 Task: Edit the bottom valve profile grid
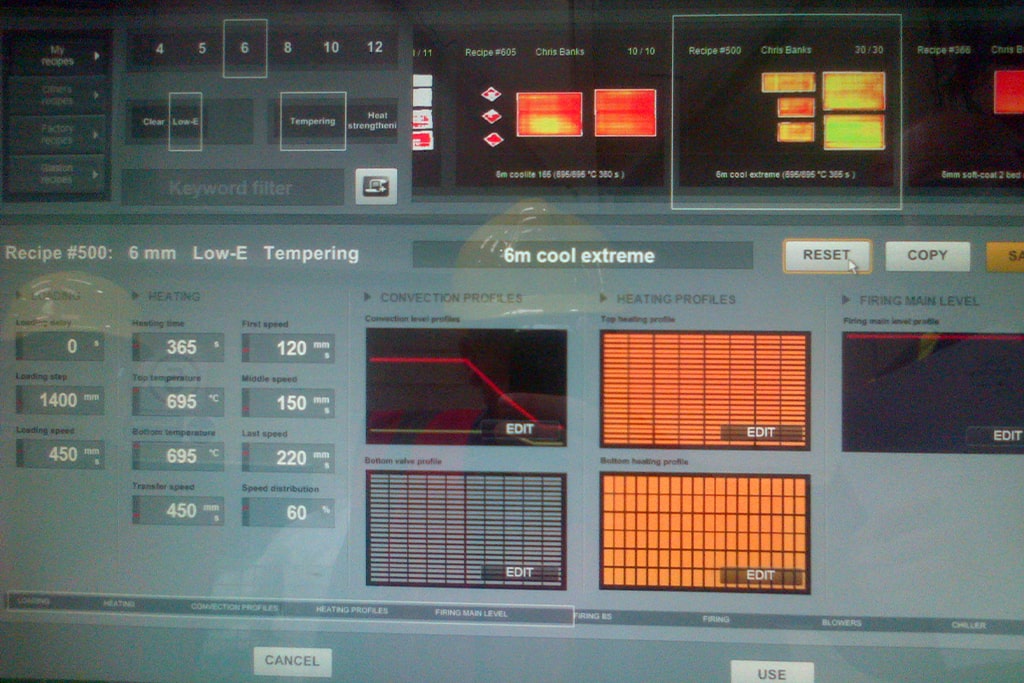click(519, 572)
